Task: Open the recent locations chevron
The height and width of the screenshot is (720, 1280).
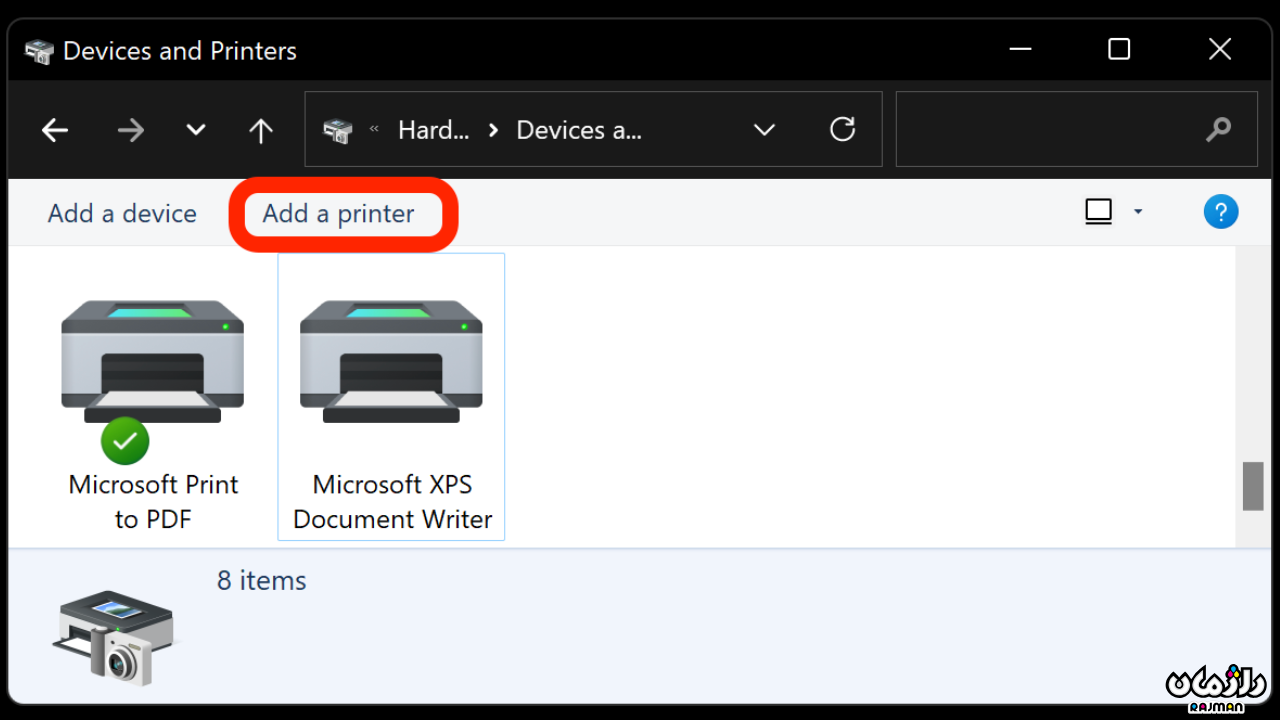Action: pos(196,130)
